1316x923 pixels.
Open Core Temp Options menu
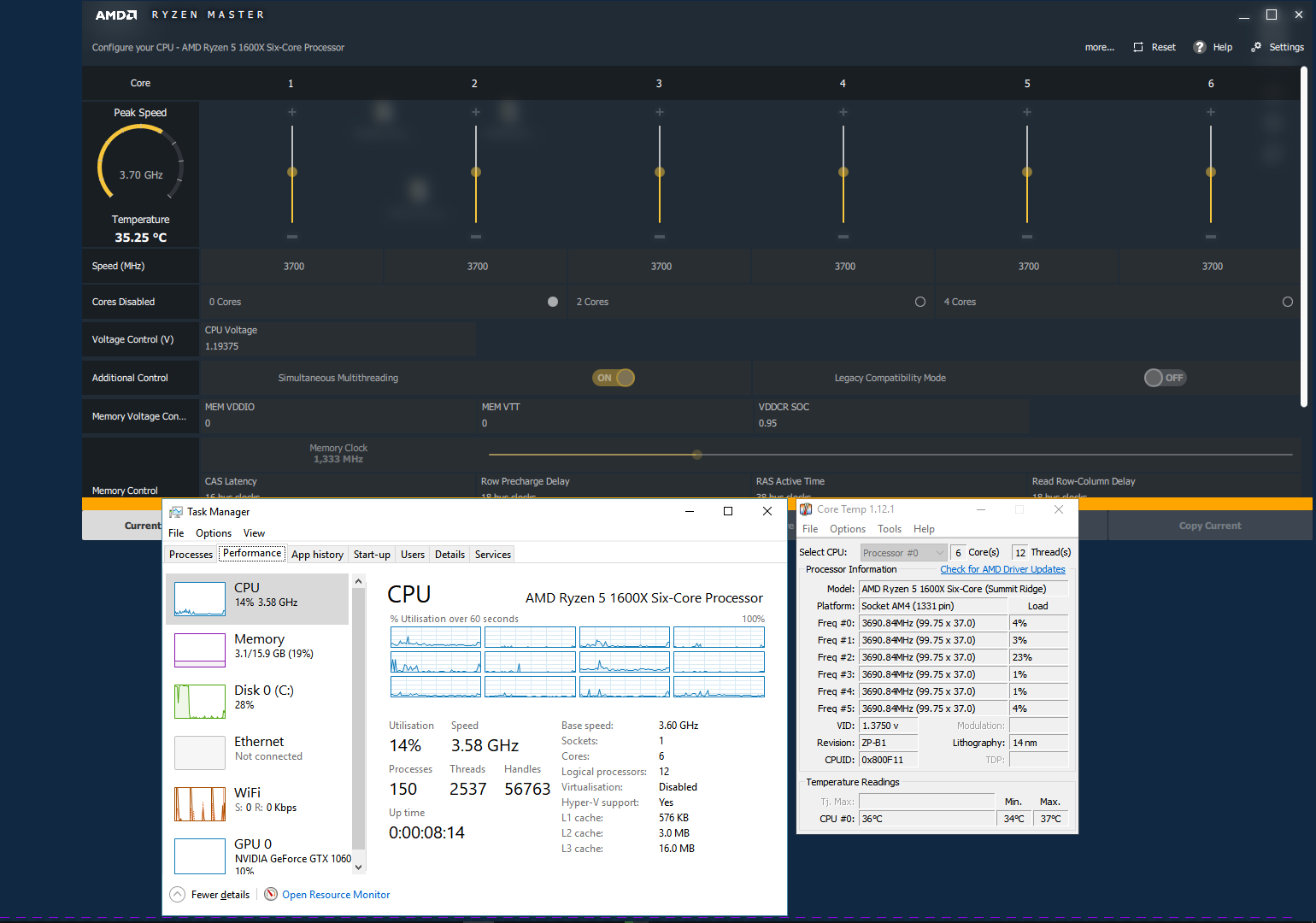point(848,529)
